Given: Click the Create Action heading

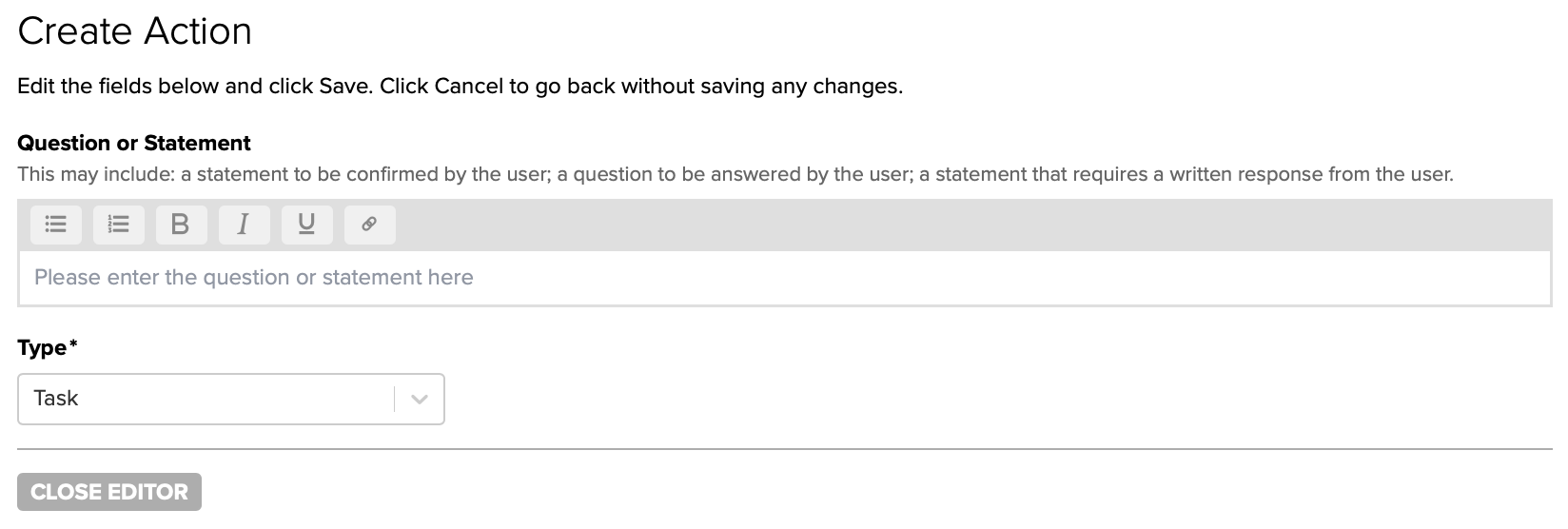Looking at the screenshot, I should point(134,31).
